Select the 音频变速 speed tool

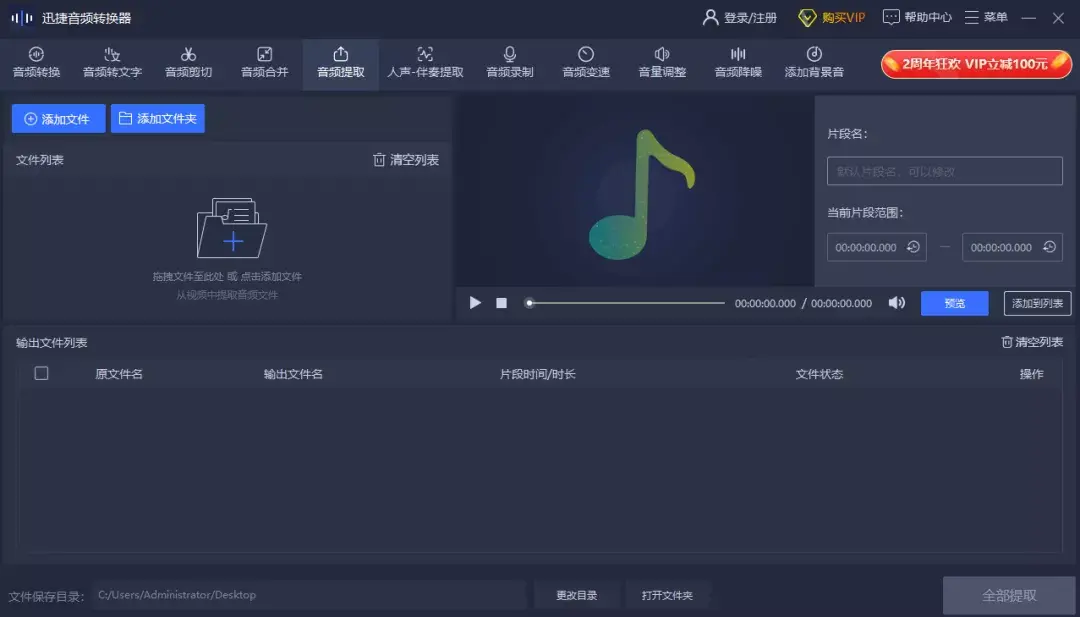584,63
